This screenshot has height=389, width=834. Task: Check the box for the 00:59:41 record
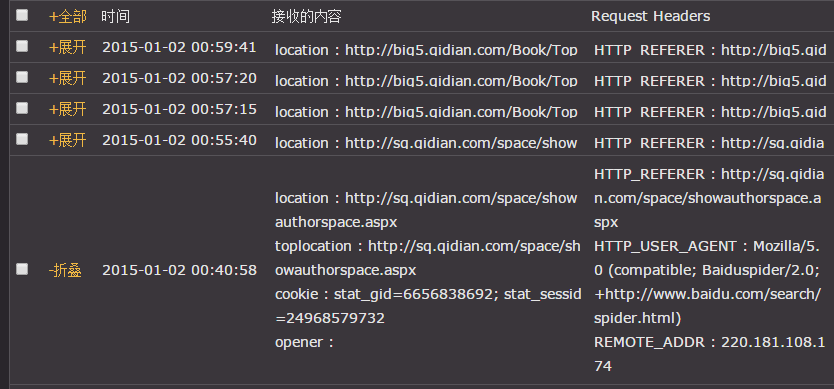[22, 46]
